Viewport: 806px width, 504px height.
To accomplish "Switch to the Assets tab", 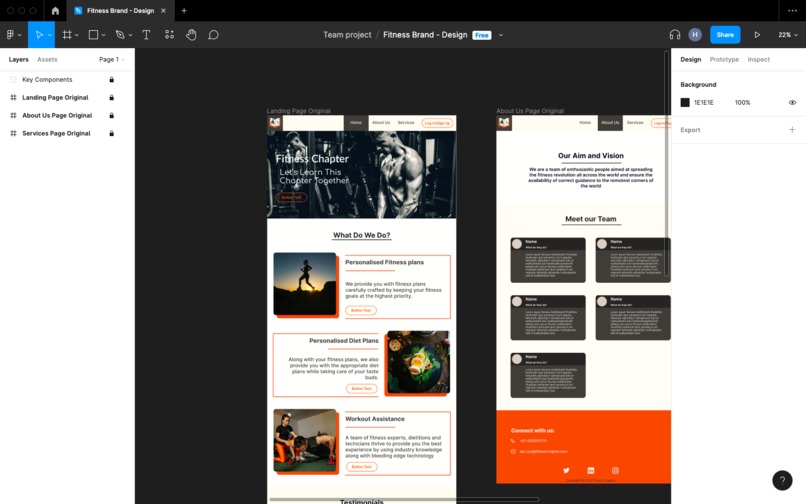I will tap(47, 60).
